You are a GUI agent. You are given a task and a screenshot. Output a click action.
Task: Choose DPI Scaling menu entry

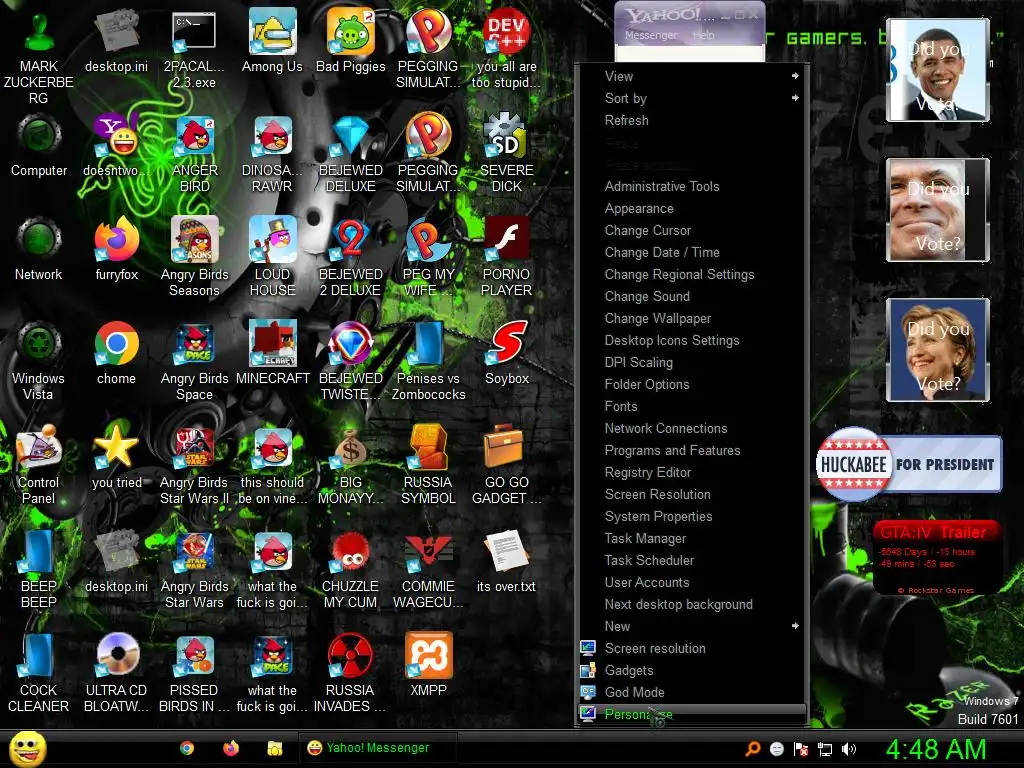point(692,362)
